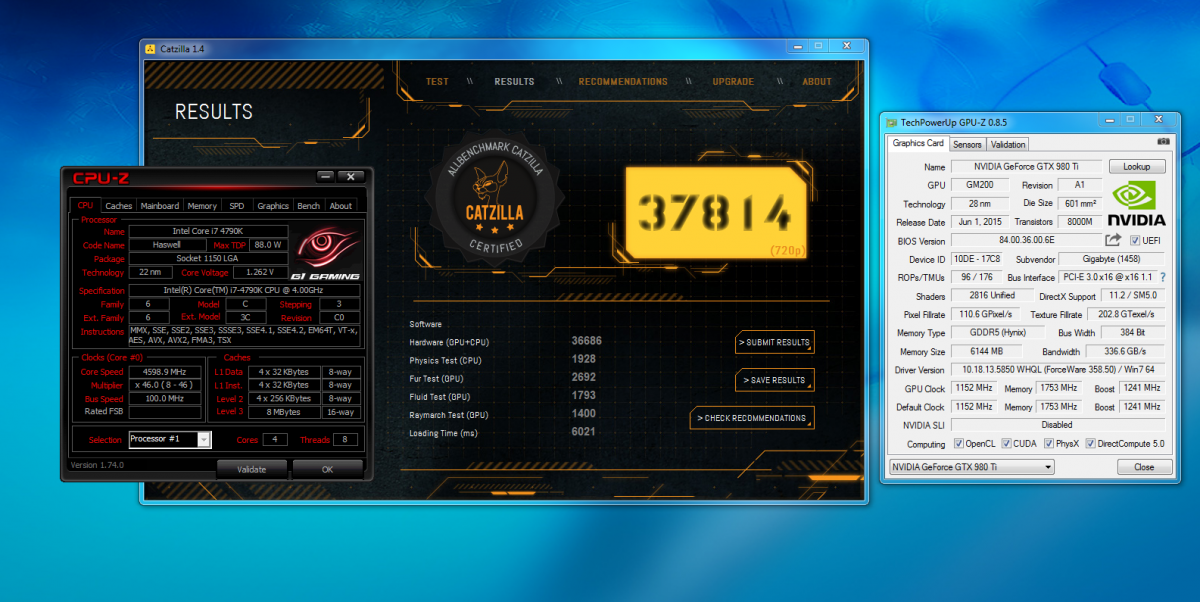Switch to the Memory tab in CPU-Z

click(x=202, y=206)
